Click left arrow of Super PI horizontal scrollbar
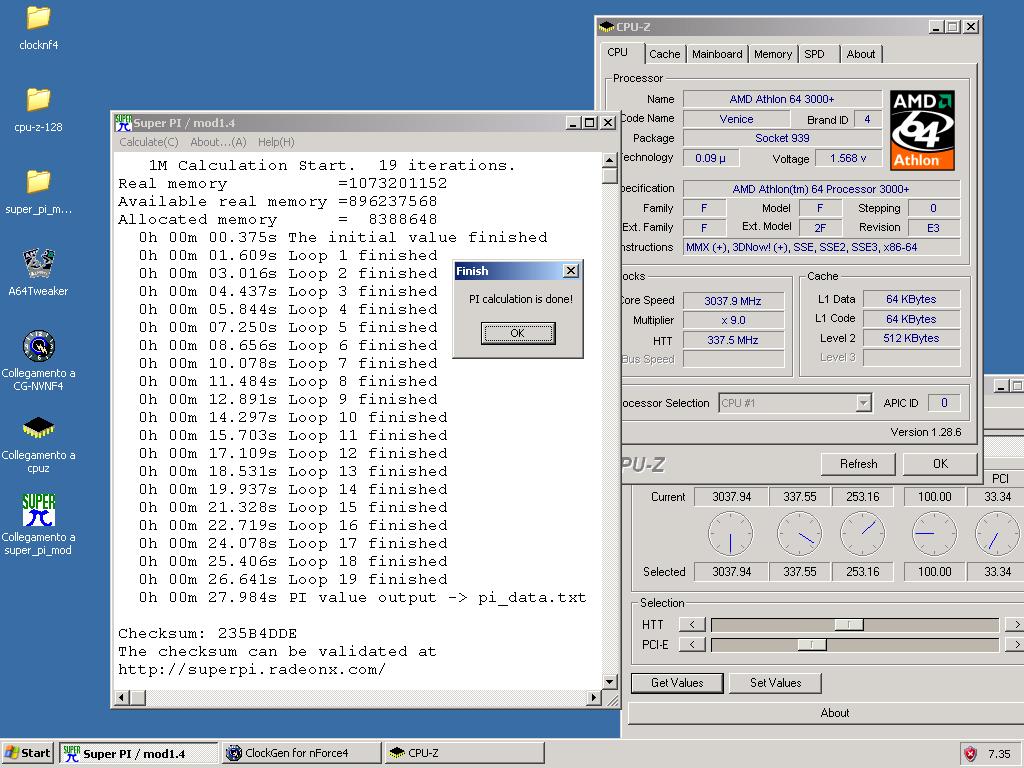Screen dimensions: 1024x768 pyautogui.click(x=122, y=697)
